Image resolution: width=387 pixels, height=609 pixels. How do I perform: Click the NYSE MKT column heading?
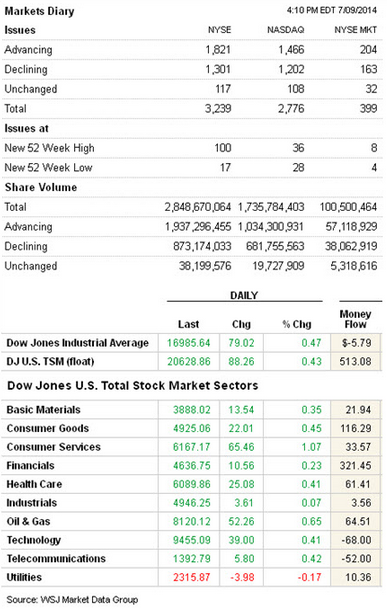[356, 30]
